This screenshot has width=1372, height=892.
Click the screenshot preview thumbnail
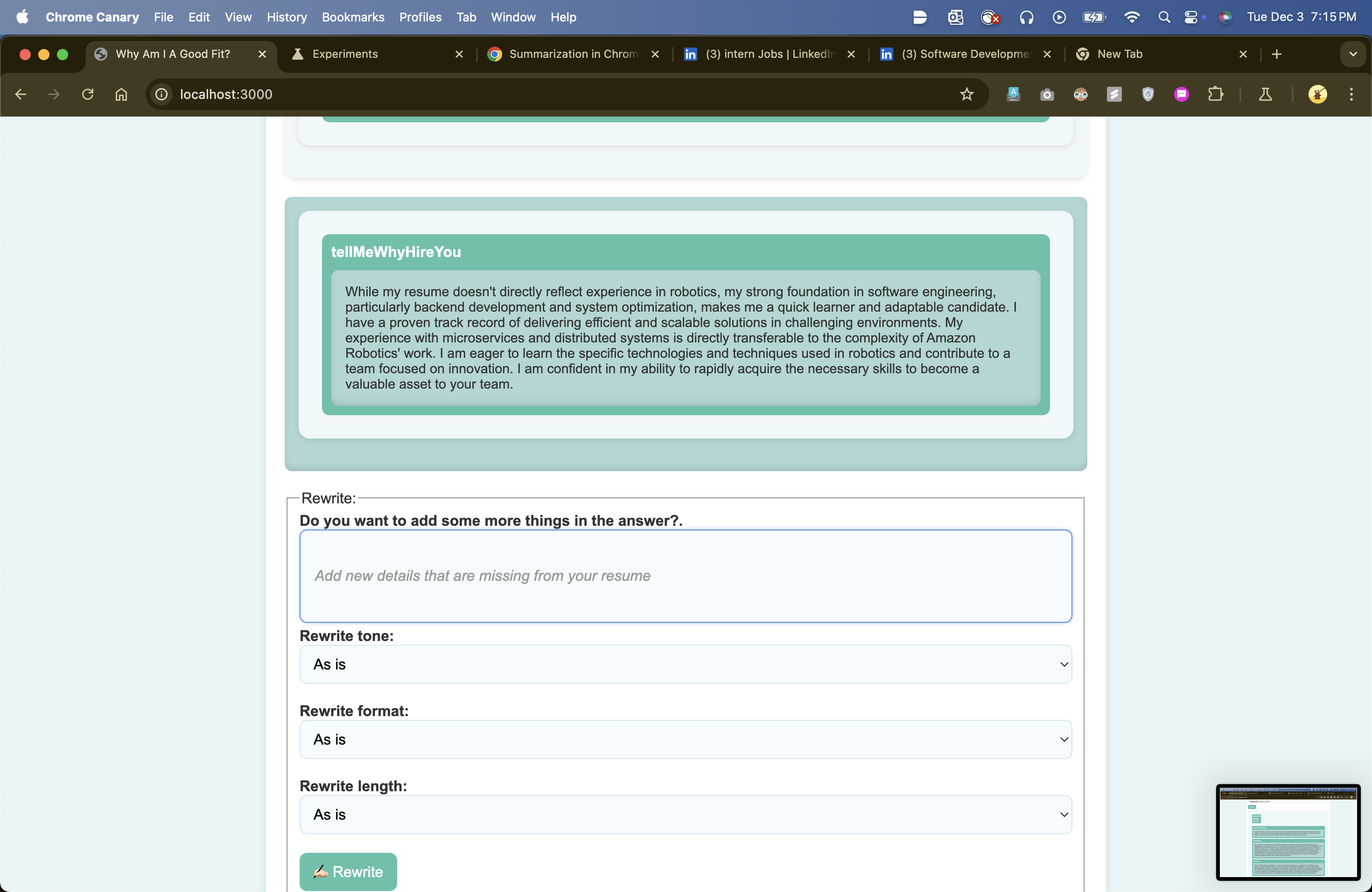[x=1288, y=831]
